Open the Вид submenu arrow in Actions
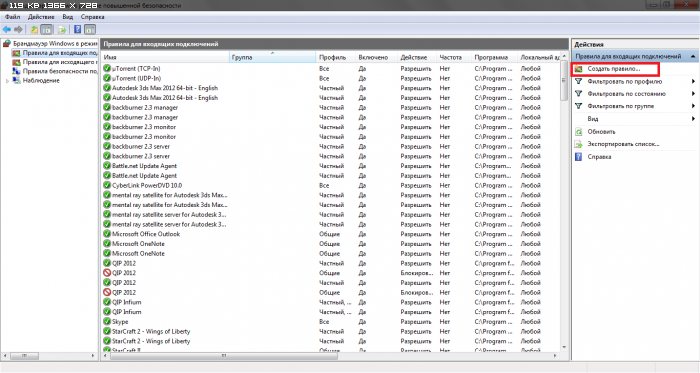700x373 pixels. [x=693, y=119]
